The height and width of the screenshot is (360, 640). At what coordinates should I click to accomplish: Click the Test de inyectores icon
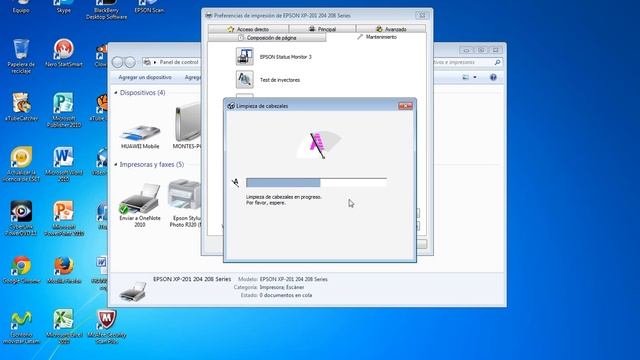coord(244,79)
